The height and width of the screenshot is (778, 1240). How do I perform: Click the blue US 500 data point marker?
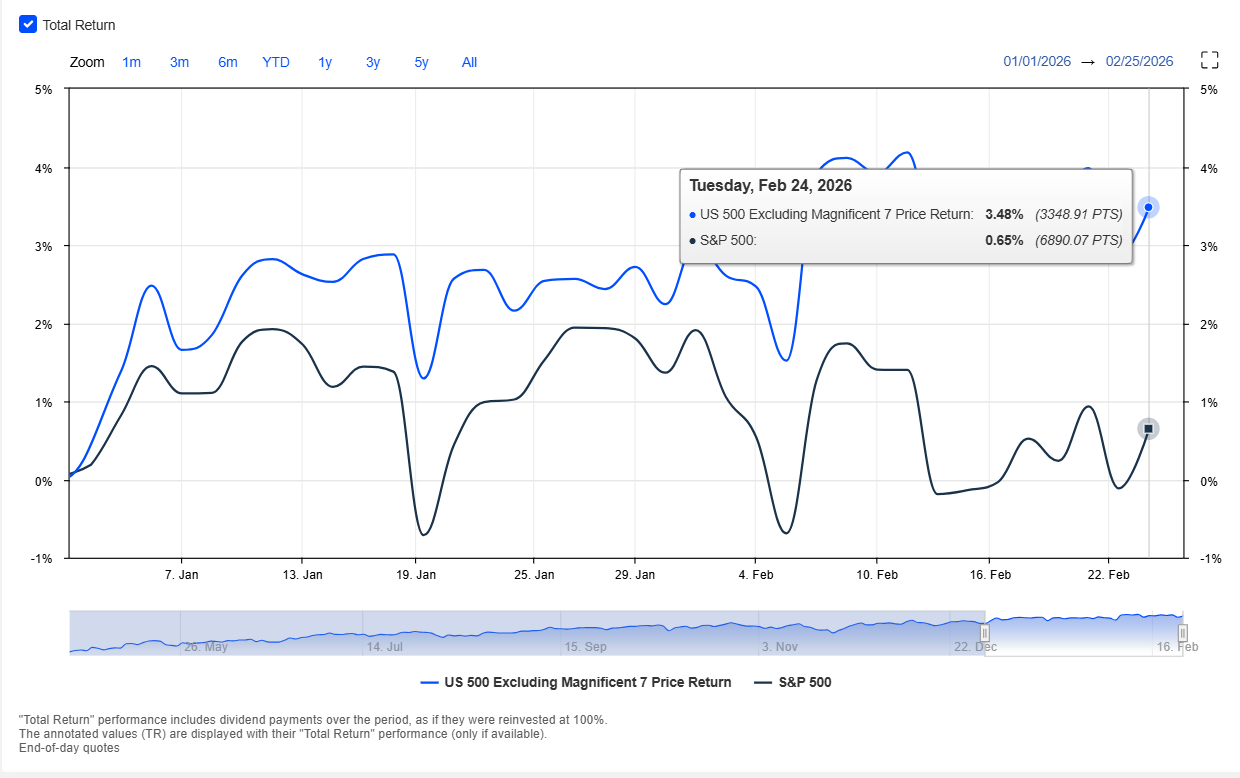click(x=1148, y=207)
